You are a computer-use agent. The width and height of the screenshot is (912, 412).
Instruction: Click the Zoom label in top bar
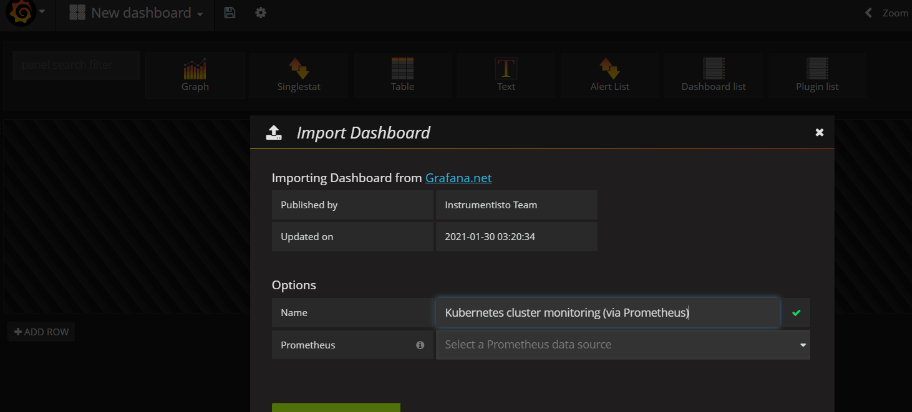[x=895, y=13]
